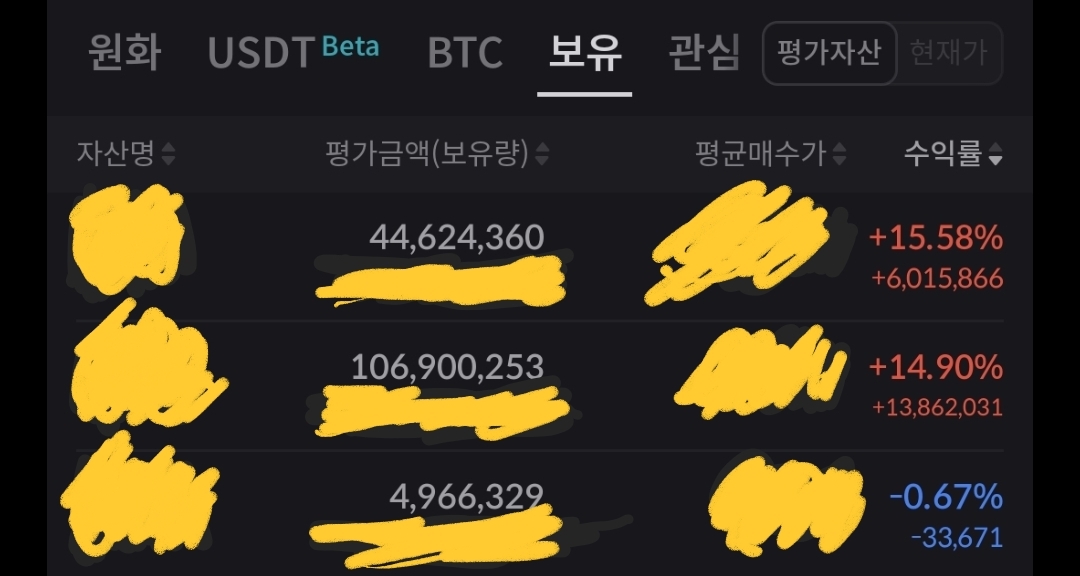Switch to the 원화 tab

[124, 52]
